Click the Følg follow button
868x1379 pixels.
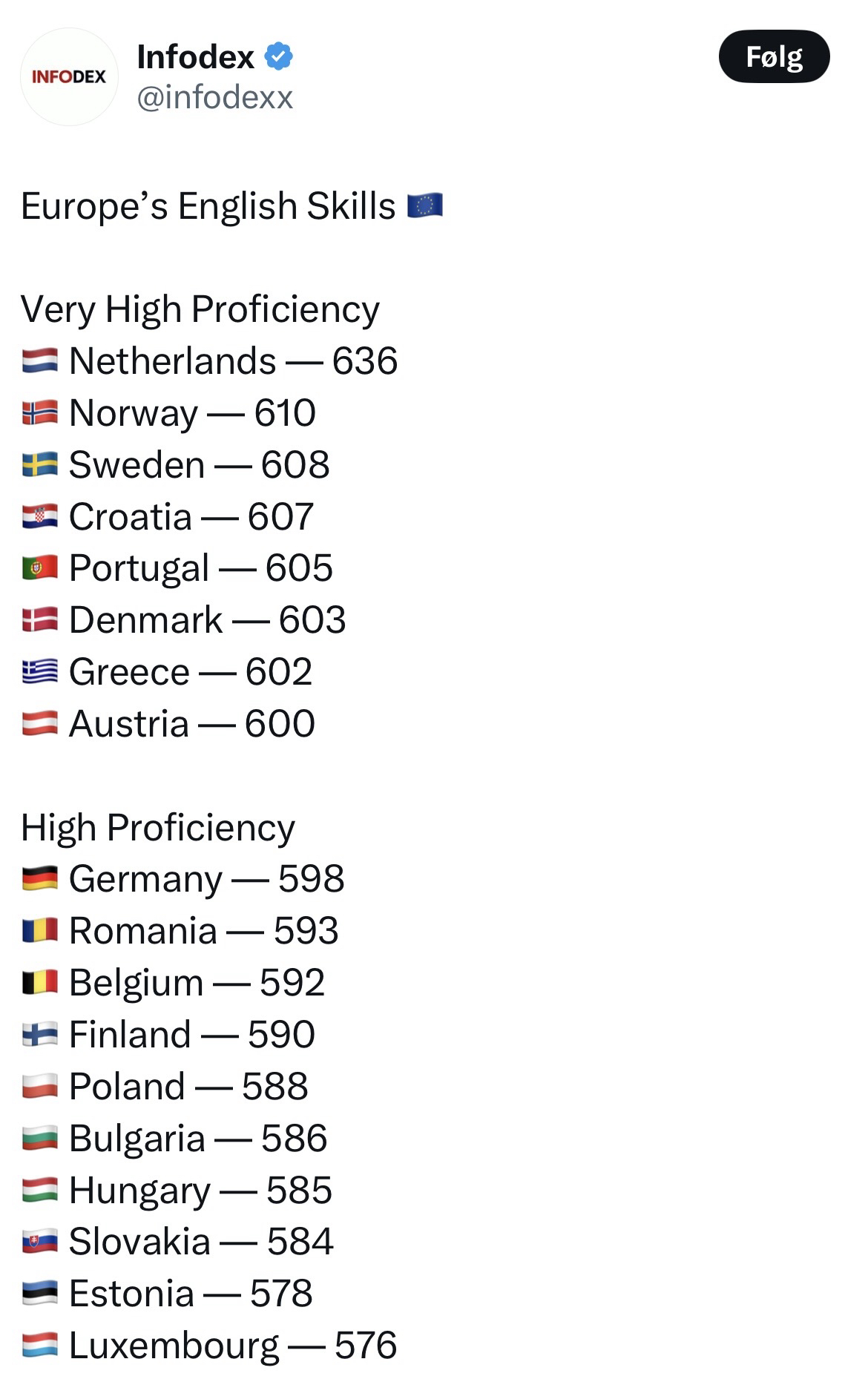tap(774, 56)
